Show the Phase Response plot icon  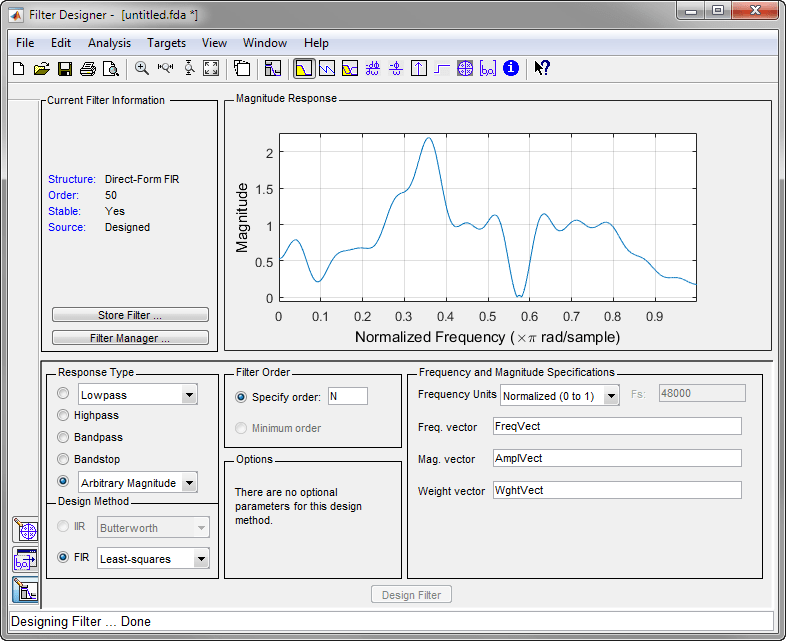pyautogui.click(x=326, y=69)
